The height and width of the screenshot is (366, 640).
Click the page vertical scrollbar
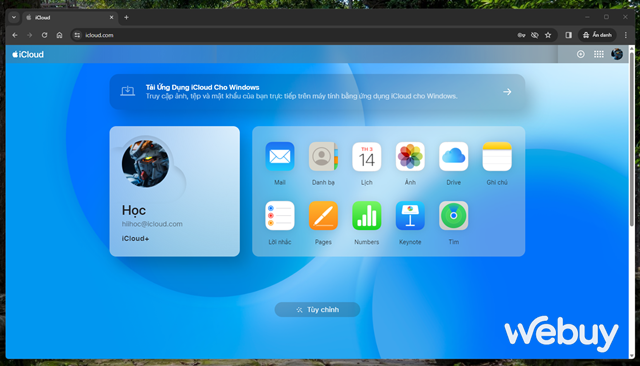(632, 139)
